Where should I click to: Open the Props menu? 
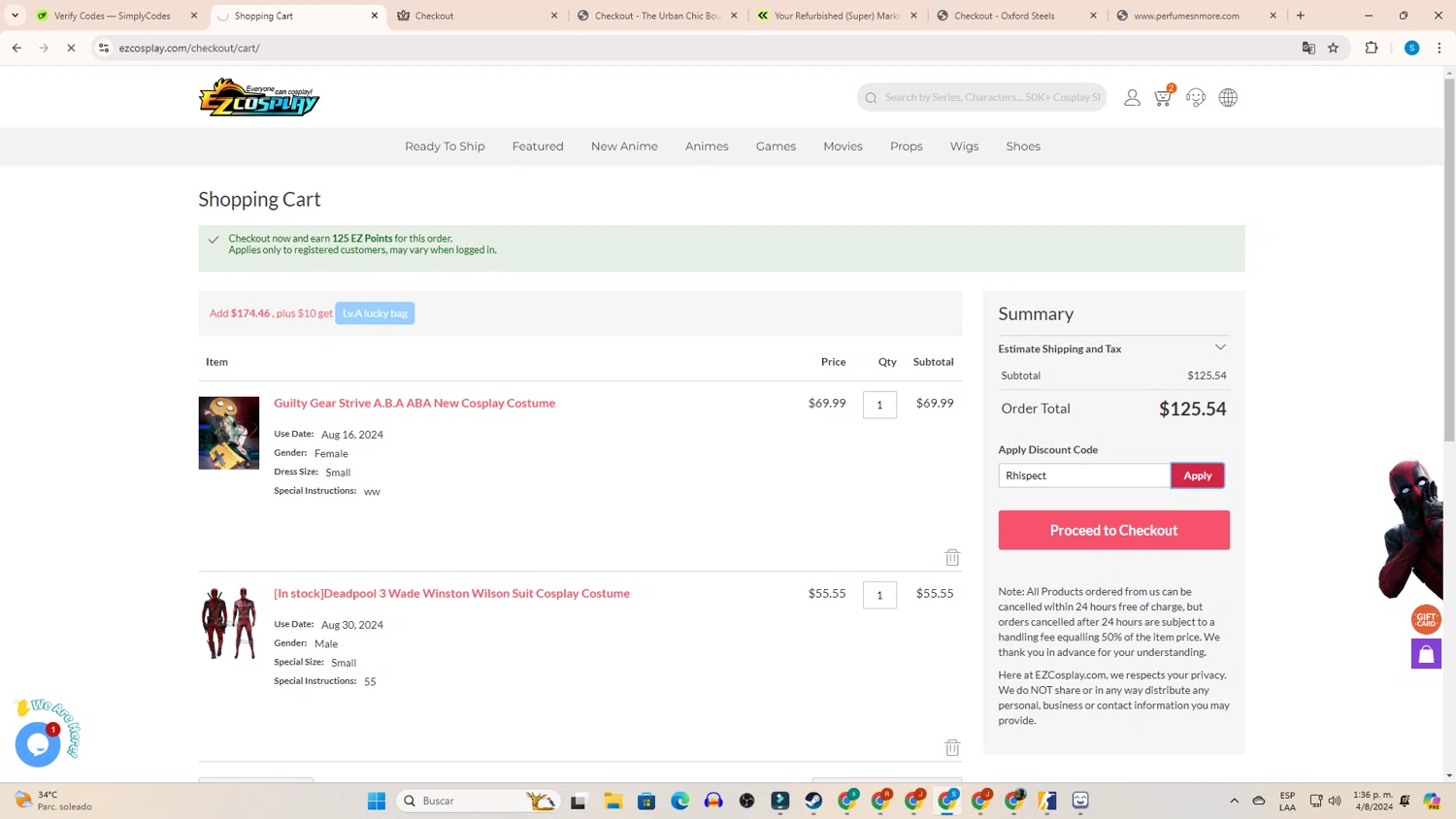click(x=907, y=147)
